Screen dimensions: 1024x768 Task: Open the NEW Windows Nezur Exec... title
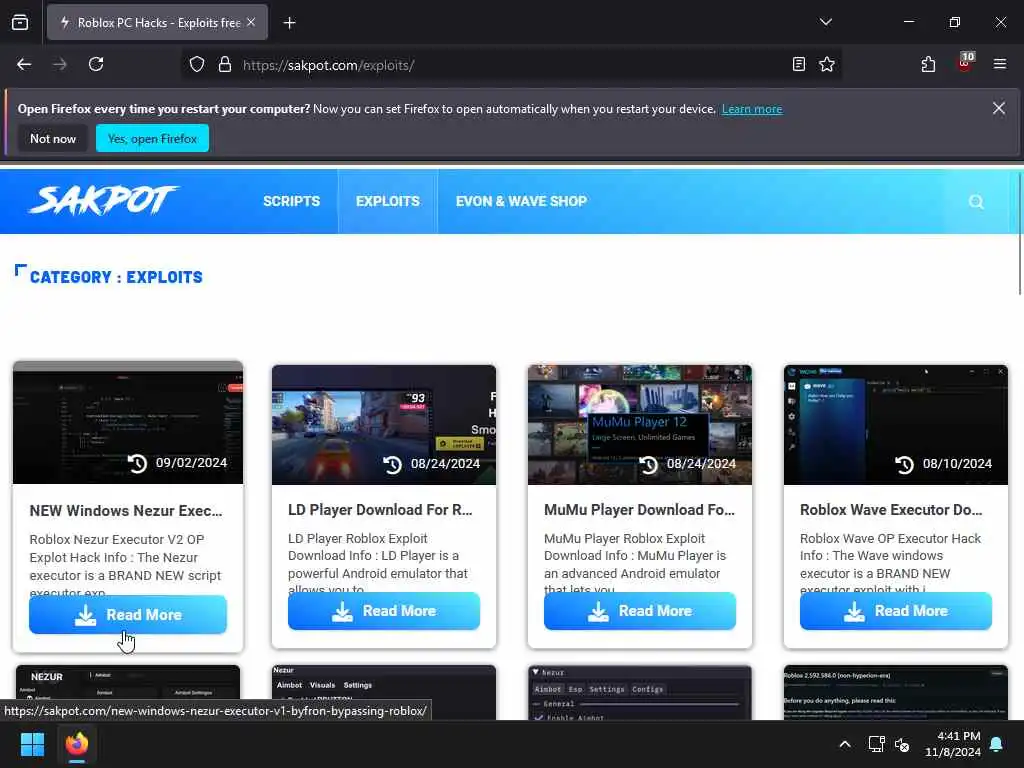(126, 511)
